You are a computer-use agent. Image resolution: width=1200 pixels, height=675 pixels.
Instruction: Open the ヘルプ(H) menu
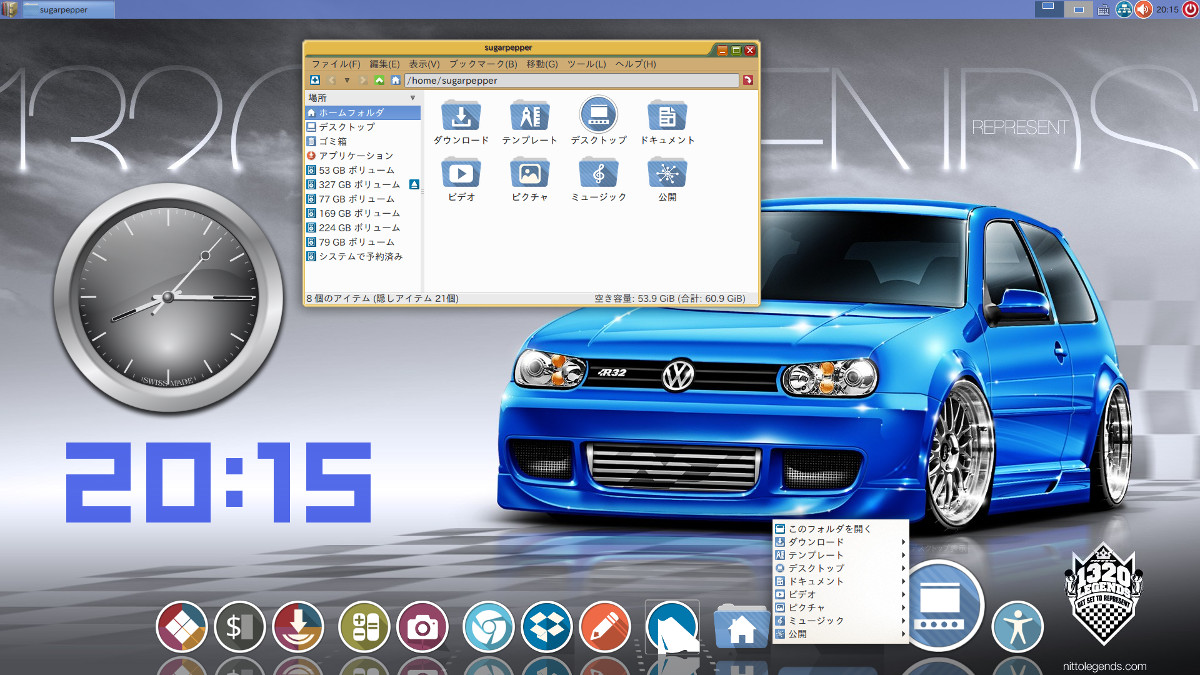(636, 64)
